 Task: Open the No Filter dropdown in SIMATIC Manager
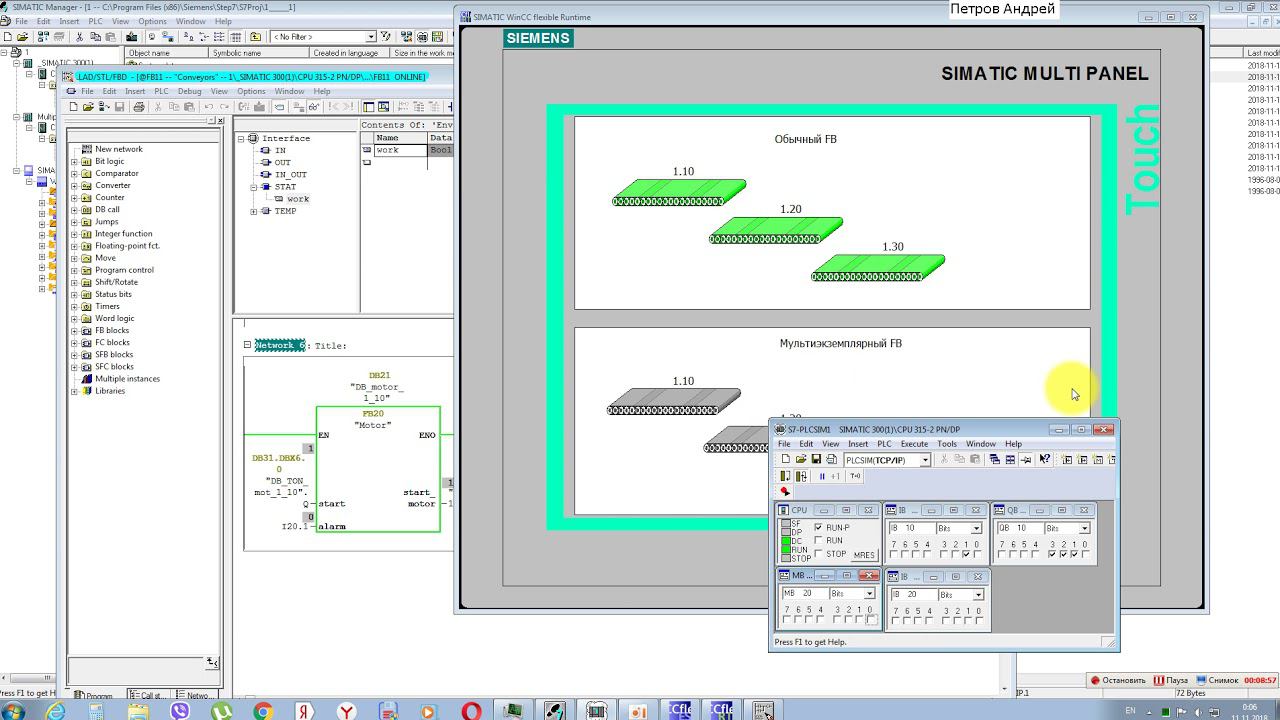click(x=371, y=37)
